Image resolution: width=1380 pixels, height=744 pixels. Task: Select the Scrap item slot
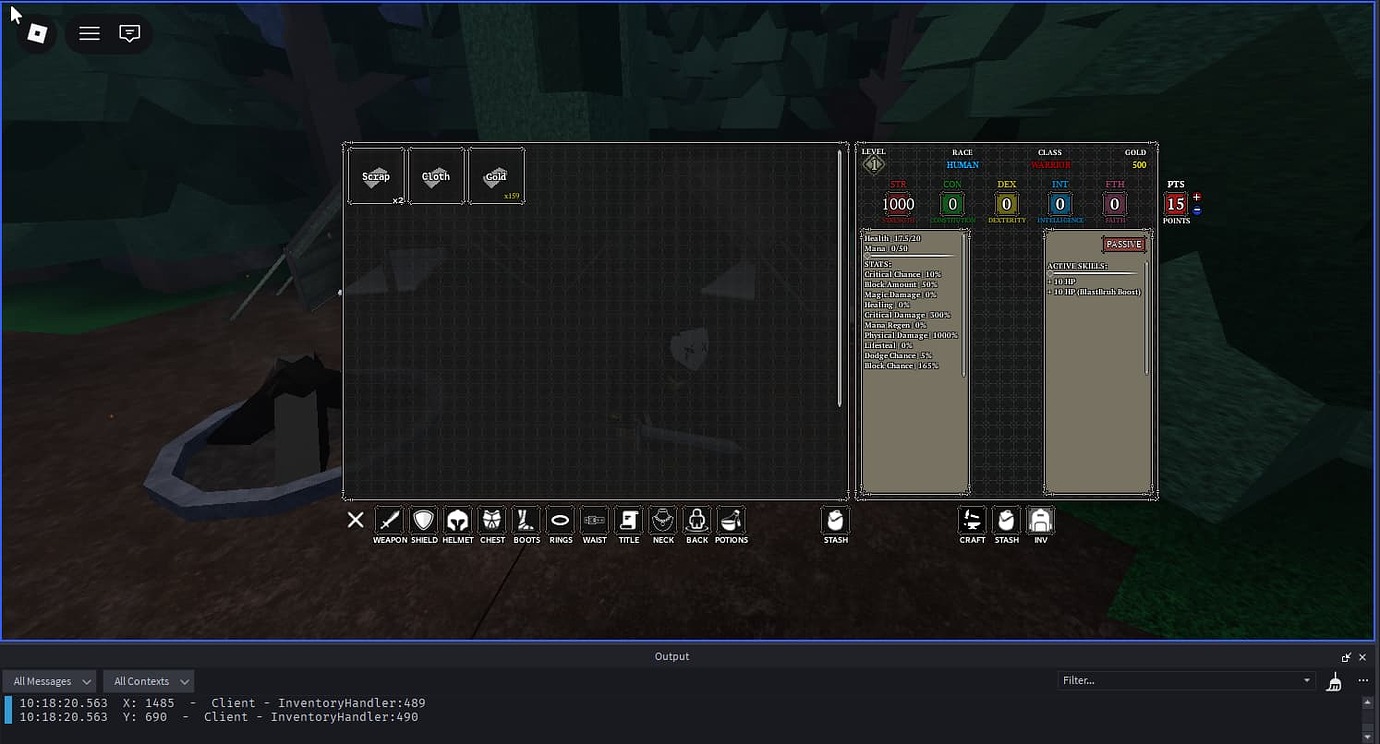[376, 176]
